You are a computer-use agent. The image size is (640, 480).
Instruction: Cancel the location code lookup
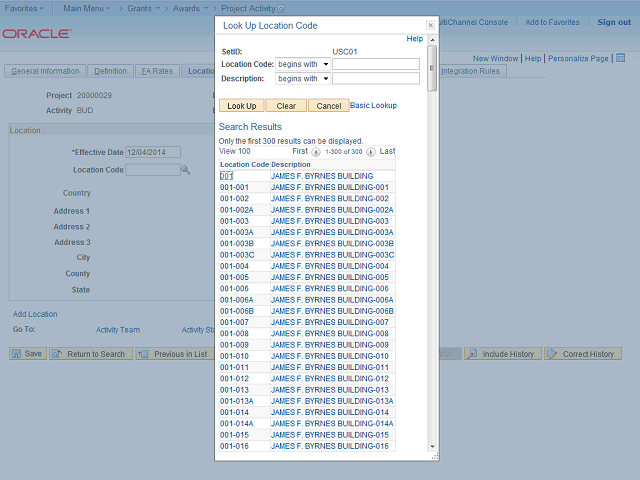click(328, 105)
